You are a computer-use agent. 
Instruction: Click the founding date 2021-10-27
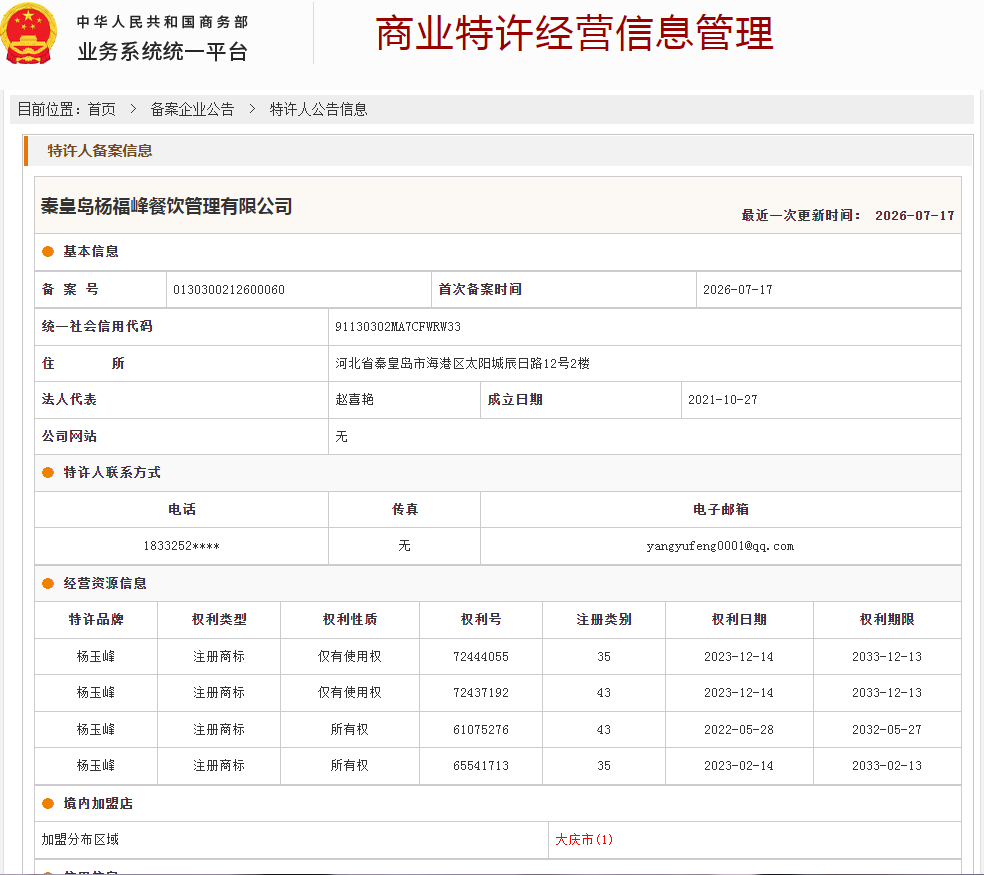(x=722, y=400)
